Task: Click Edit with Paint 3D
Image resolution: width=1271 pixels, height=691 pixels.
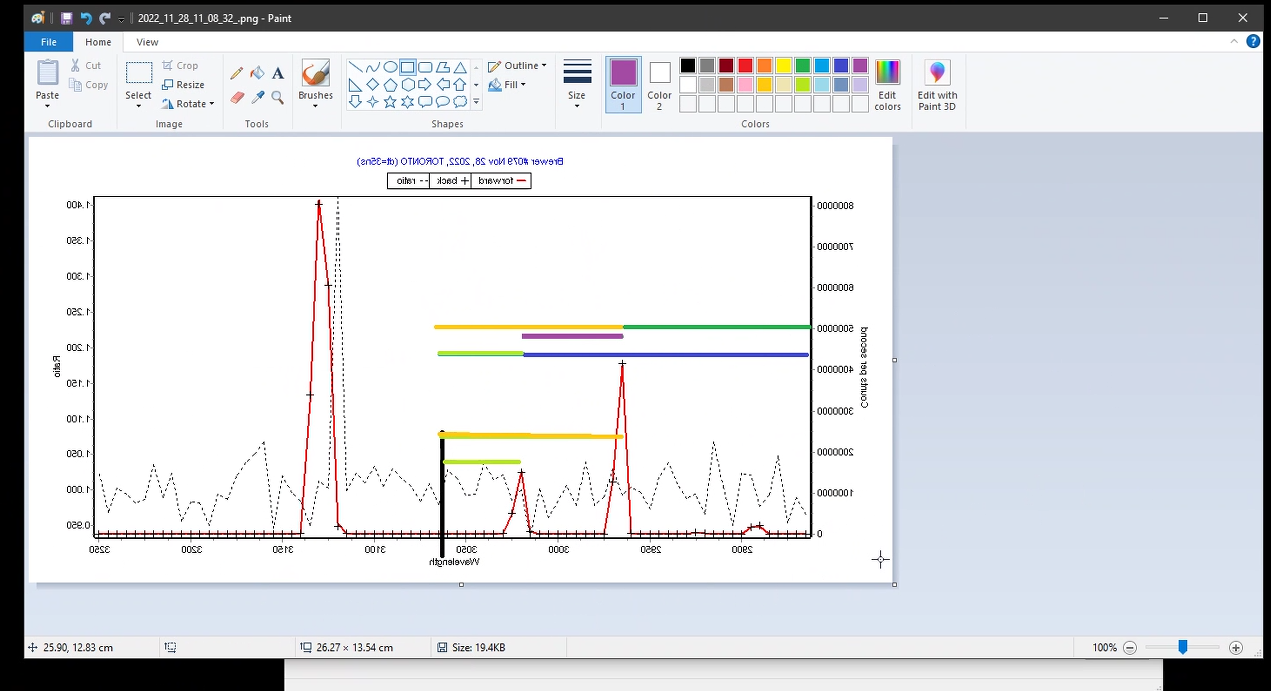Action: pos(937,84)
